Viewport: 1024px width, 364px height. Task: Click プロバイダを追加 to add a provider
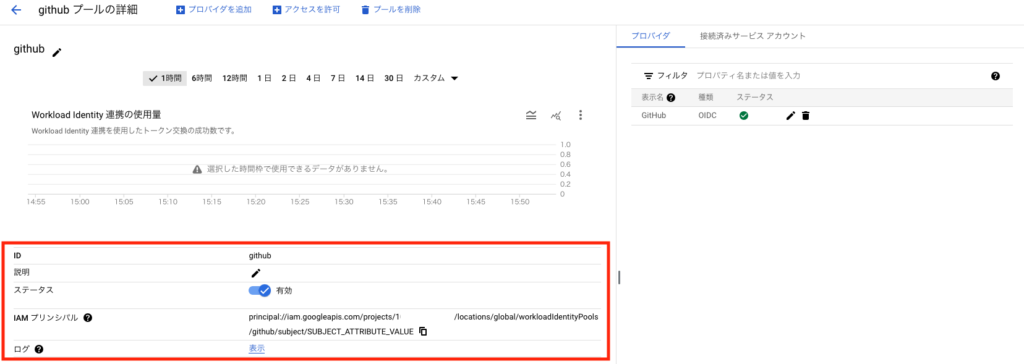[214, 10]
